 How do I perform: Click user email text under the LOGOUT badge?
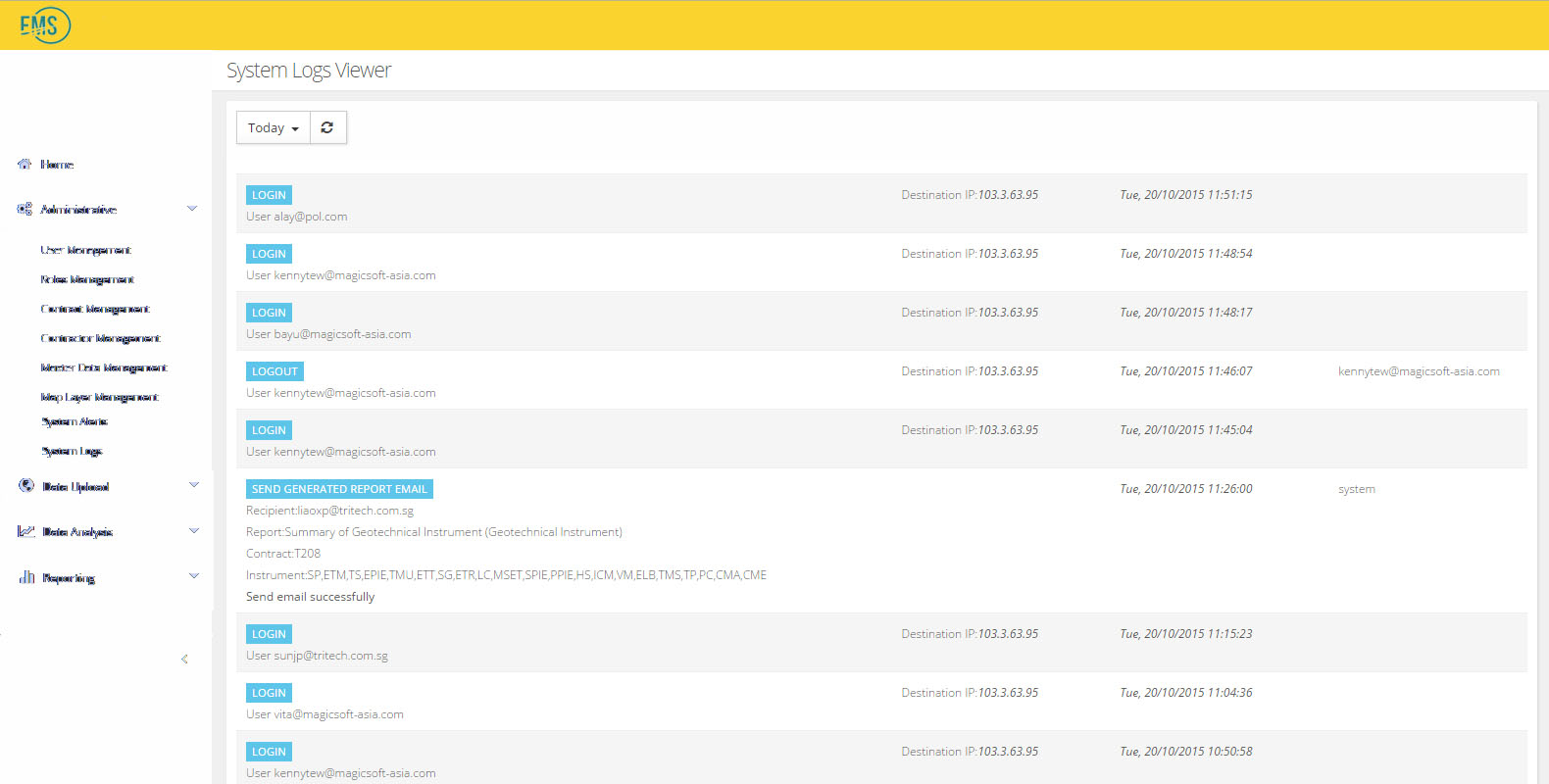pyautogui.click(x=341, y=393)
